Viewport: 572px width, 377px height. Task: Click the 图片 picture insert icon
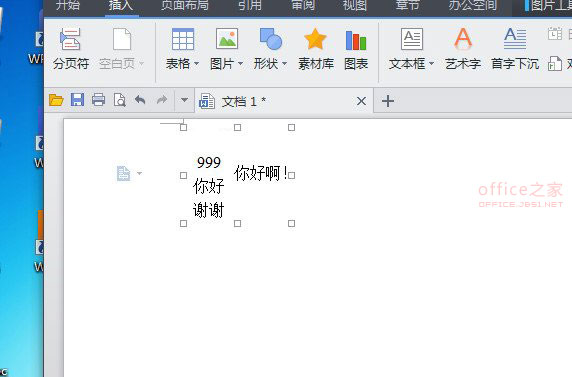pos(227,39)
